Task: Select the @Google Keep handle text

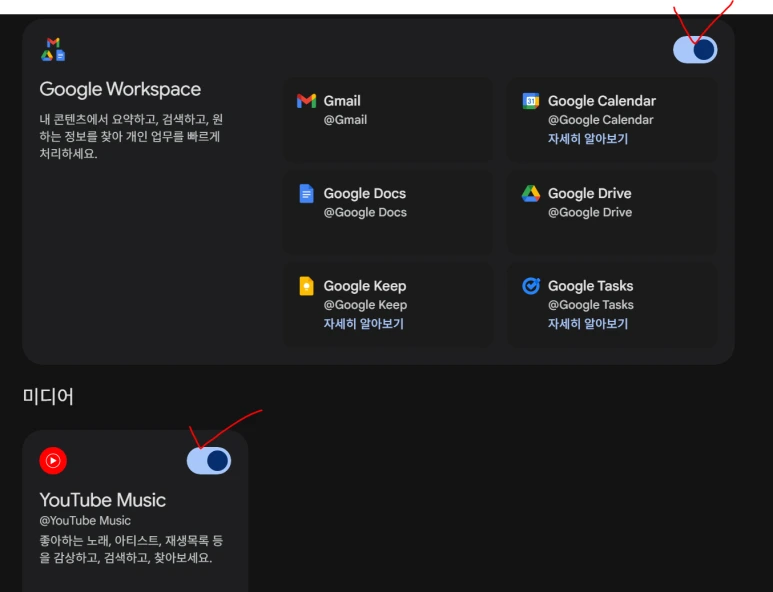Action: coord(365,305)
